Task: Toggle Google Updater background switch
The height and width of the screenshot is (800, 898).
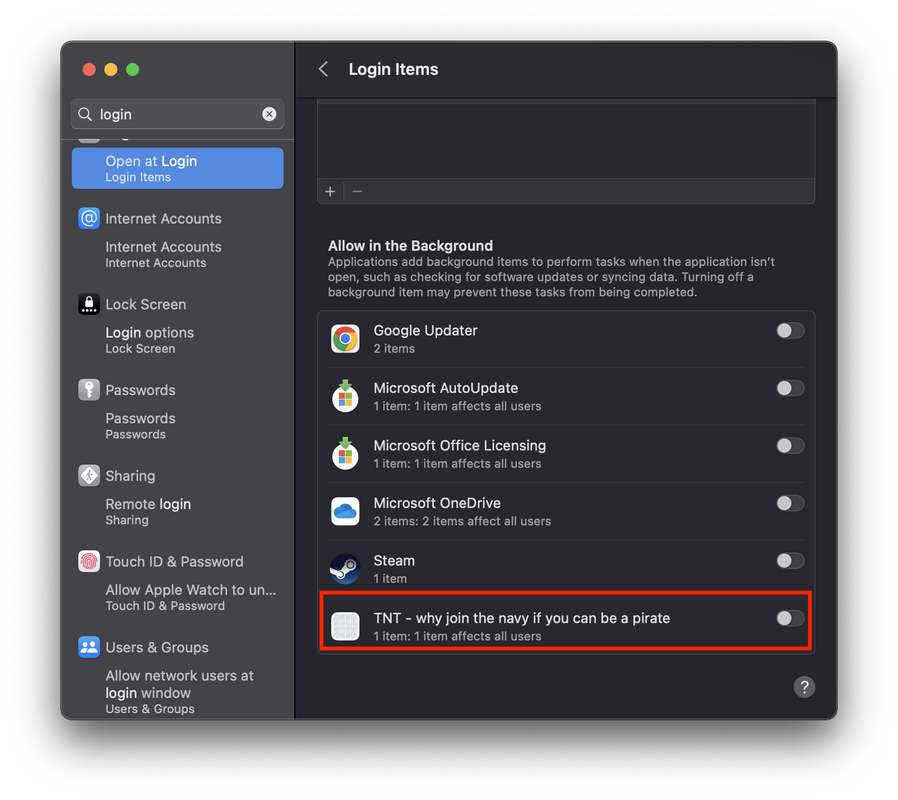Action: 790,330
